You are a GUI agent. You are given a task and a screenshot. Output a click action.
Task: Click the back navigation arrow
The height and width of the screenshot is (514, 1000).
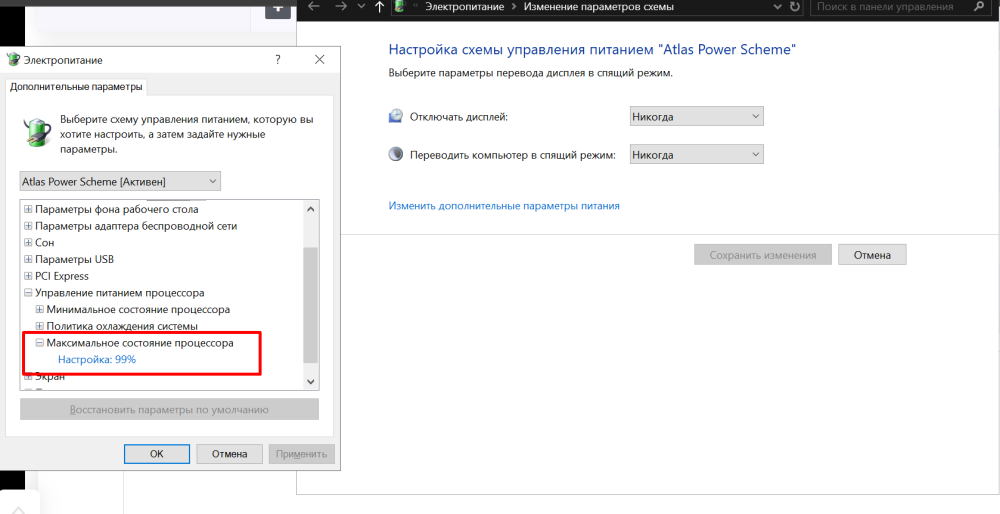coord(314,7)
